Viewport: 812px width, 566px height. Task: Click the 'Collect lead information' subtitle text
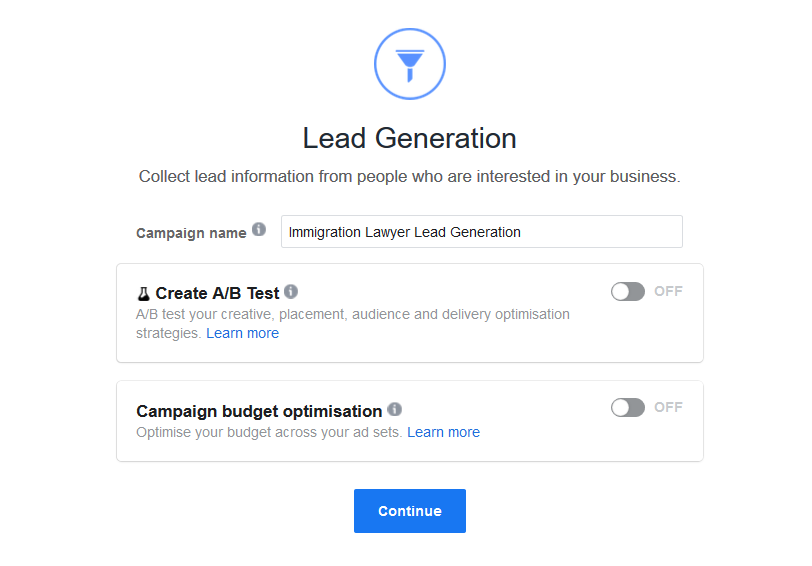coord(410,177)
